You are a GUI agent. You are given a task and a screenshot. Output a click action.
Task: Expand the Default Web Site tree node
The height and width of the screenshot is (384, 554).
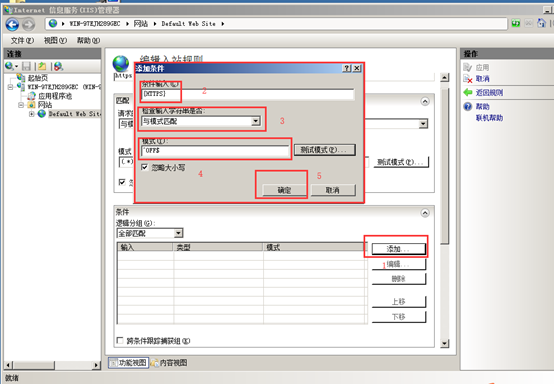(x=31, y=114)
